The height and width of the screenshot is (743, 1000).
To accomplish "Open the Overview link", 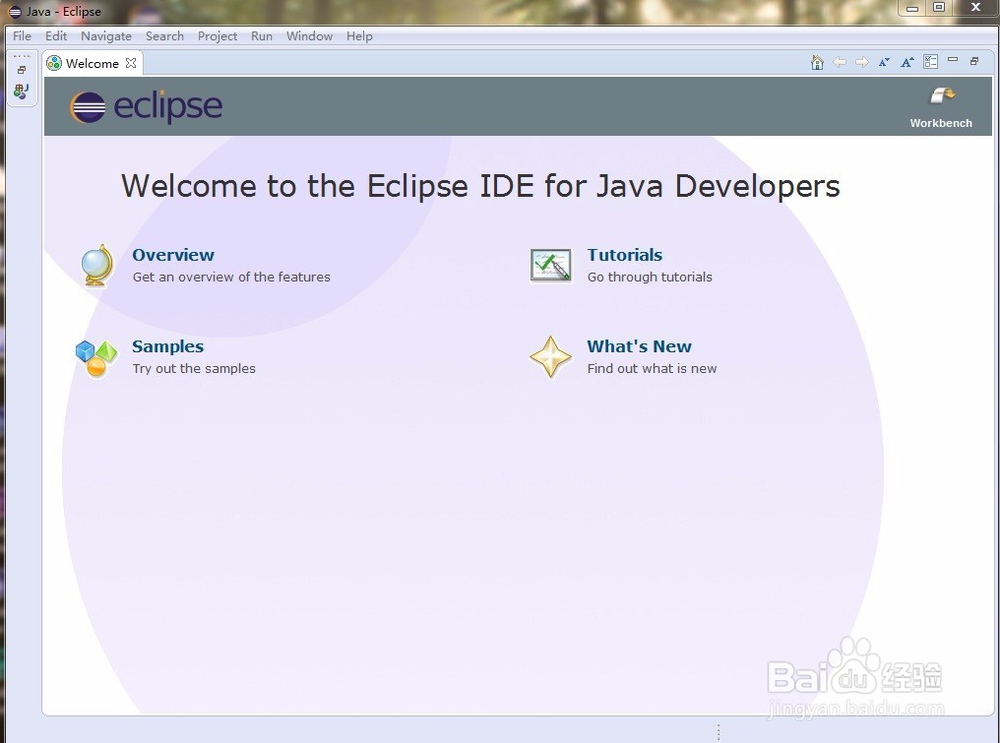I will tap(173, 254).
